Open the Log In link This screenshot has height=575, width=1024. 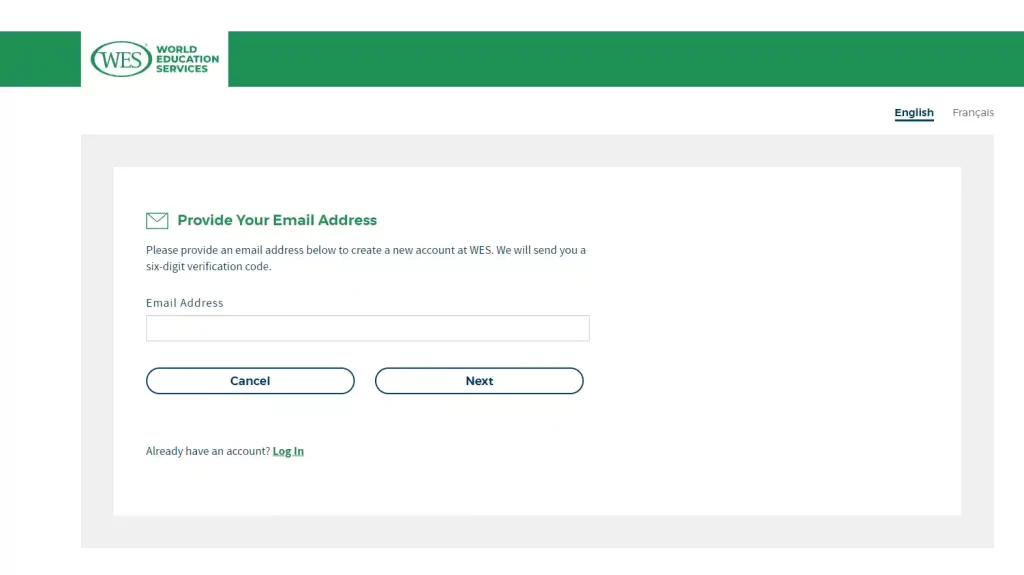[x=288, y=451]
